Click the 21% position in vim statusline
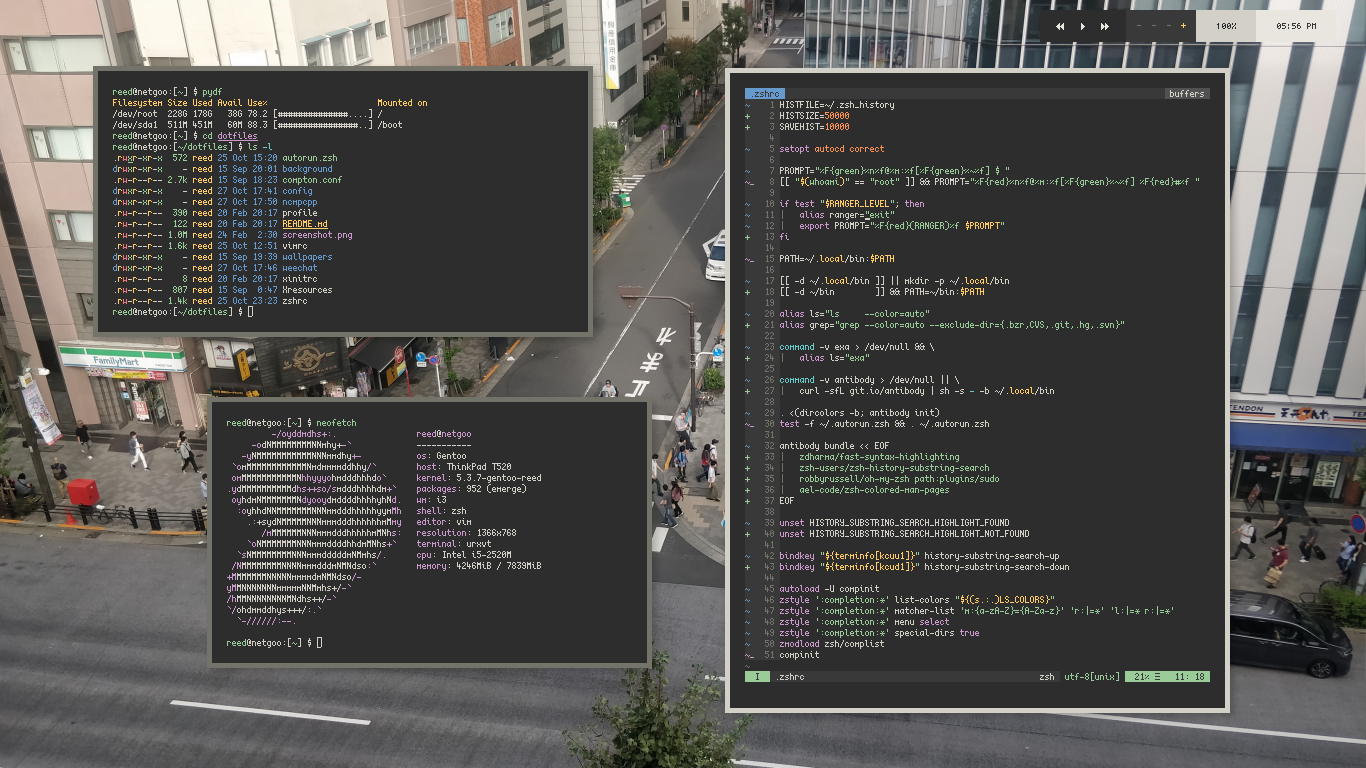 point(1143,677)
